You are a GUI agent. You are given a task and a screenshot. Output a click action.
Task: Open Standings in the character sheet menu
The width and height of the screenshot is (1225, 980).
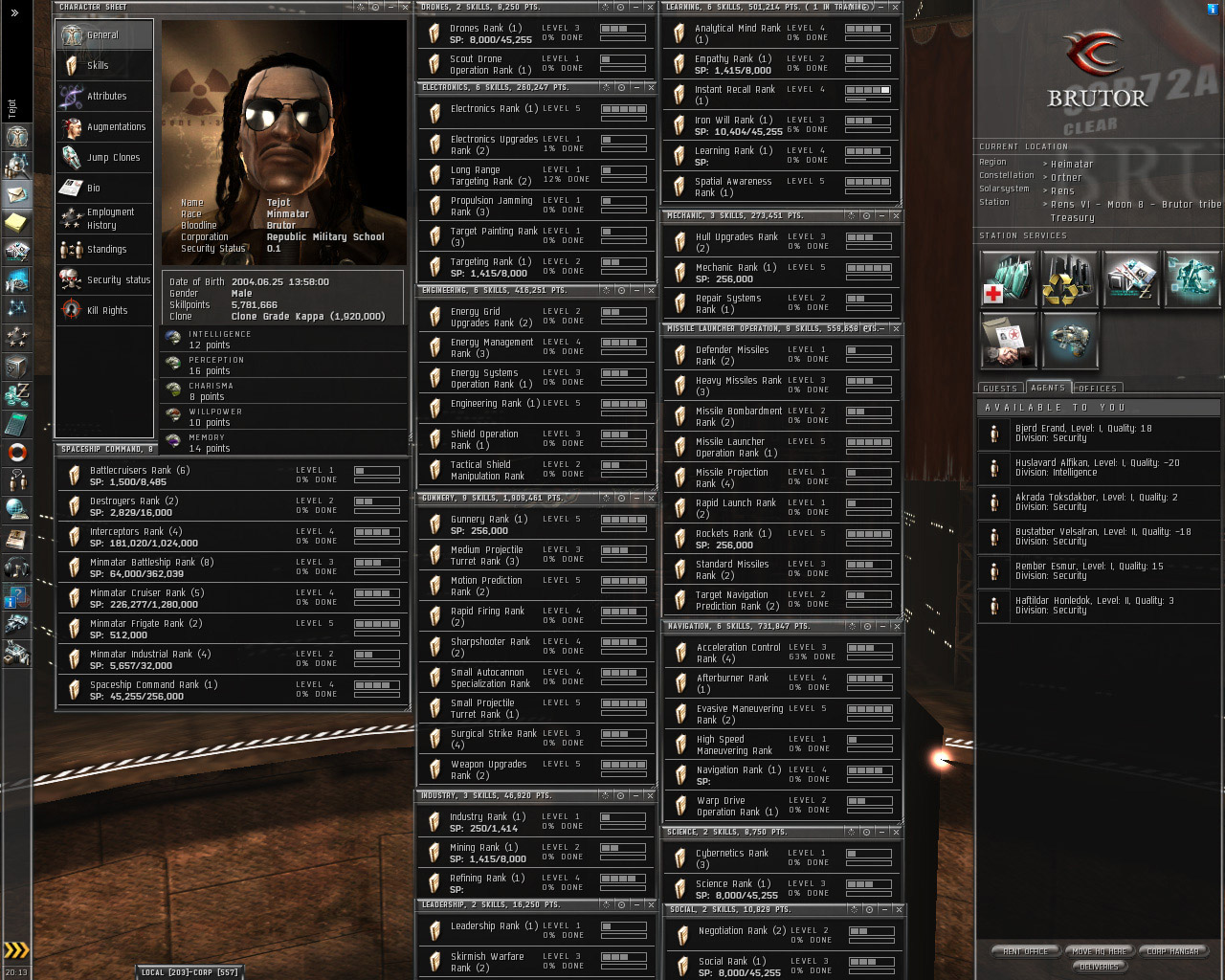click(x=104, y=250)
